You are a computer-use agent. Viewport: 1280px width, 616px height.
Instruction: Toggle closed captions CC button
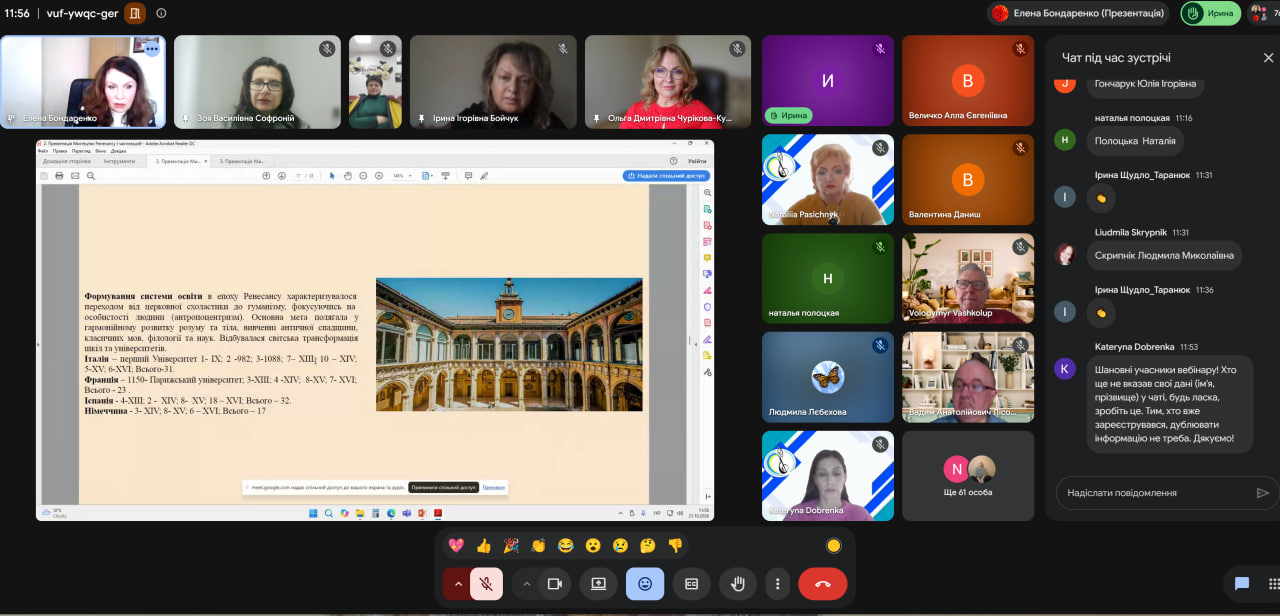point(691,584)
